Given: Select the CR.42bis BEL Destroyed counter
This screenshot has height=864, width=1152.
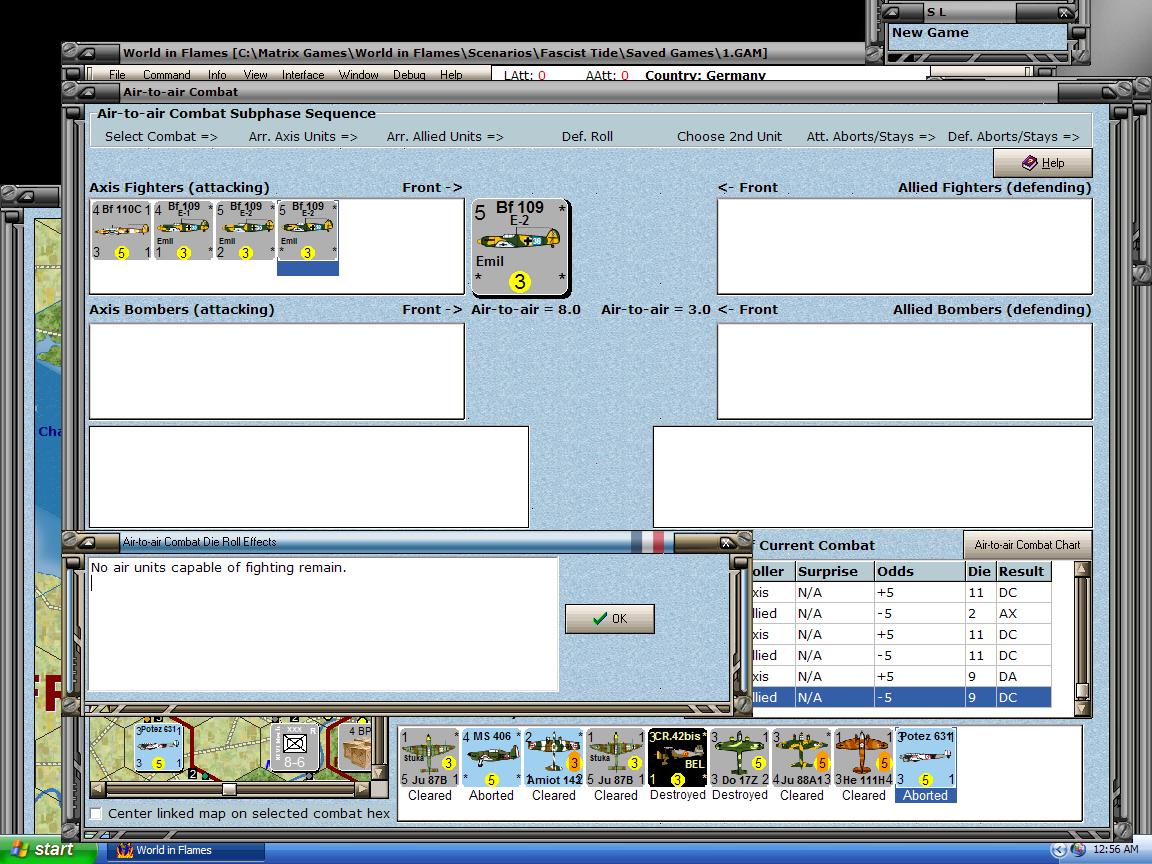Looking at the screenshot, I should click(677, 758).
